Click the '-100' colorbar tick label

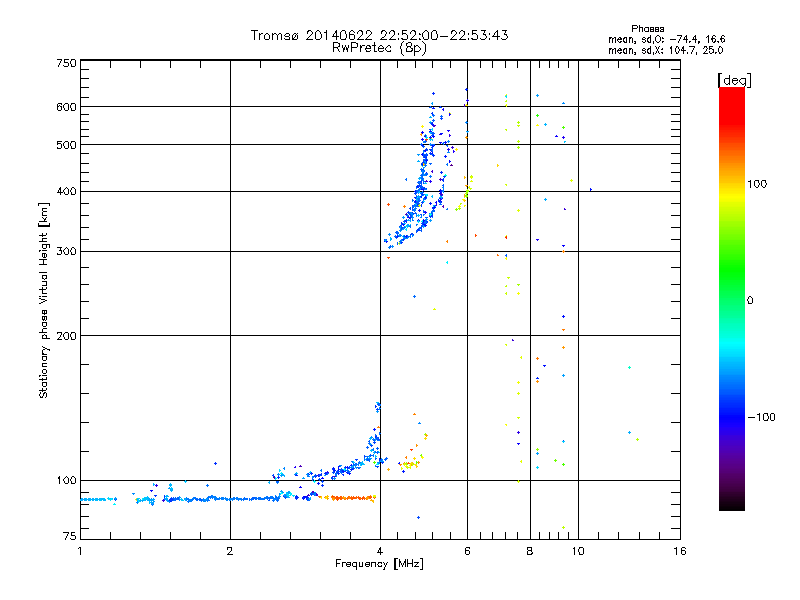(x=762, y=417)
